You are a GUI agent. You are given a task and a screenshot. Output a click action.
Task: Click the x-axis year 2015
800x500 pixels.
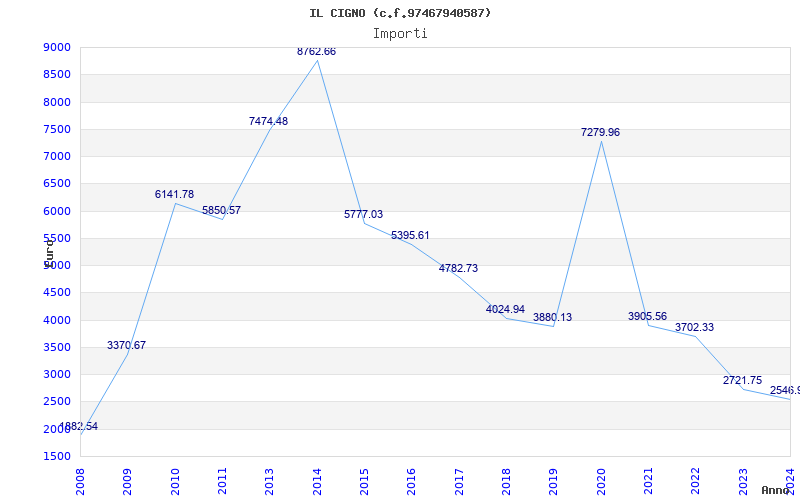[x=364, y=482]
